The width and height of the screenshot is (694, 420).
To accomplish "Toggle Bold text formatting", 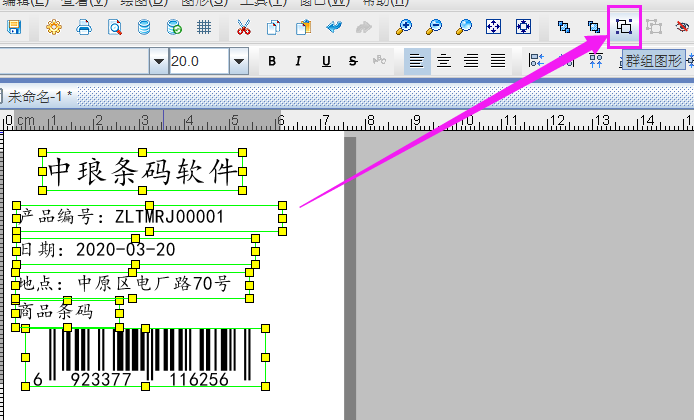I will (272, 61).
